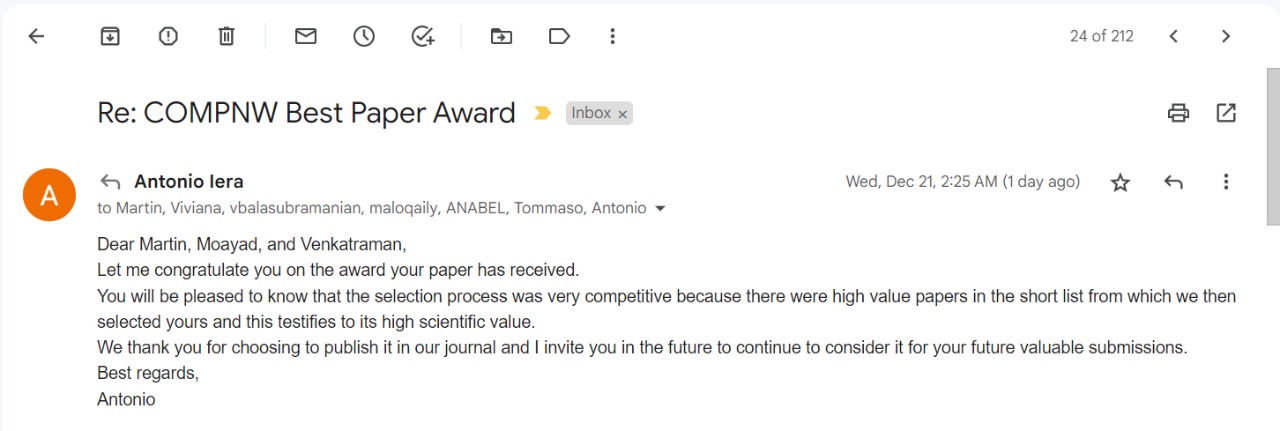The width and height of the screenshot is (1280, 431).
Task: Add this email to Tasks
Action: pos(423,36)
